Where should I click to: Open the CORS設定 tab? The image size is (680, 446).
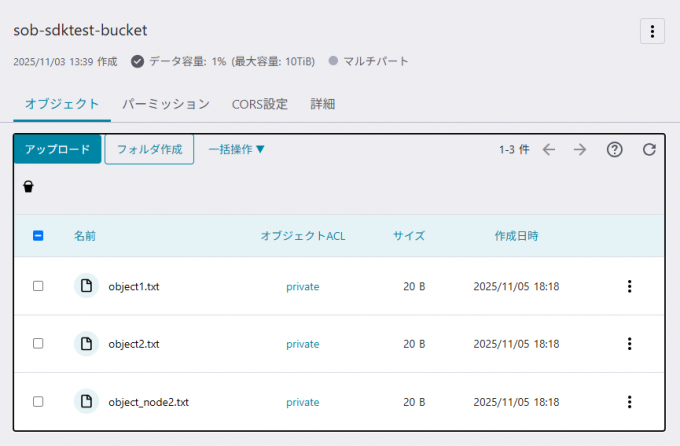(x=259, y=104)
